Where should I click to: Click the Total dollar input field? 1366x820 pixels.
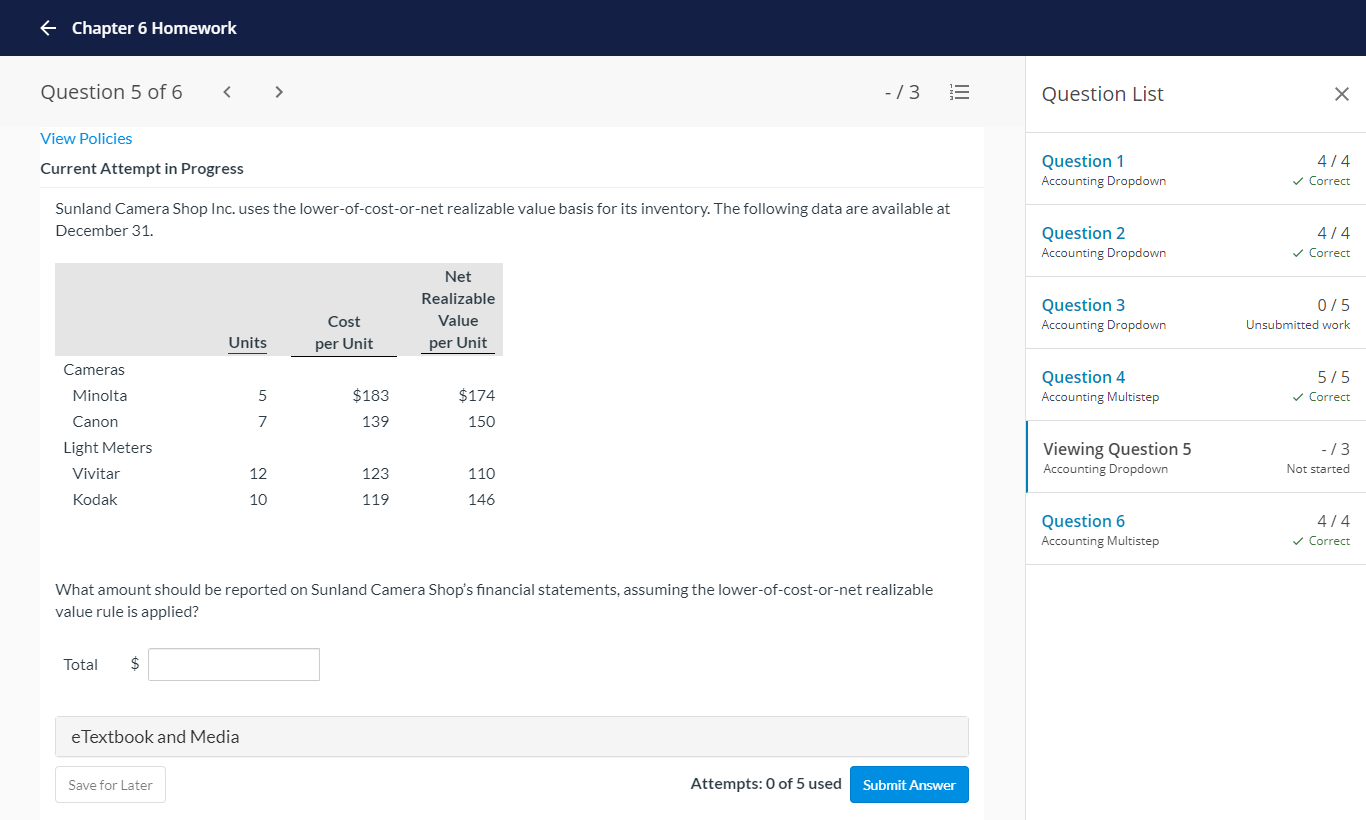(234, 665)
